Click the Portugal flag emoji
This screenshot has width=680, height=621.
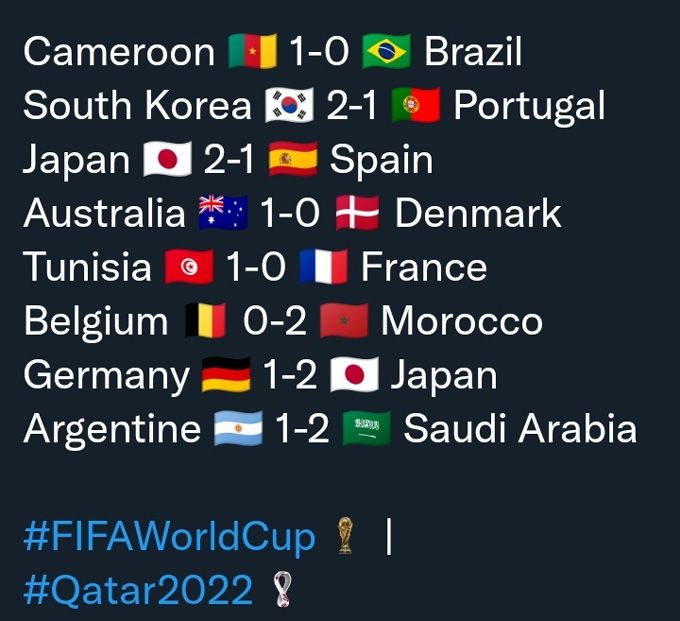416,105
